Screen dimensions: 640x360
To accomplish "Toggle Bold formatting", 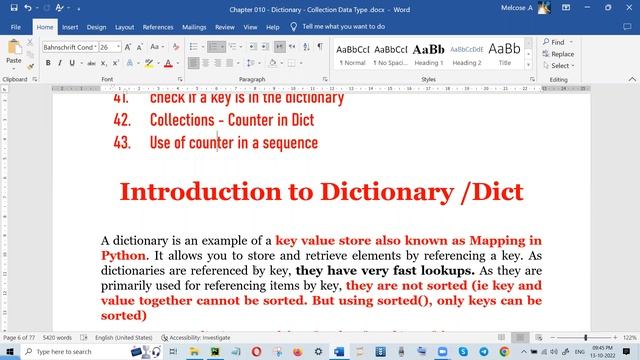I will pyautogui.click(x=48, y=63).
